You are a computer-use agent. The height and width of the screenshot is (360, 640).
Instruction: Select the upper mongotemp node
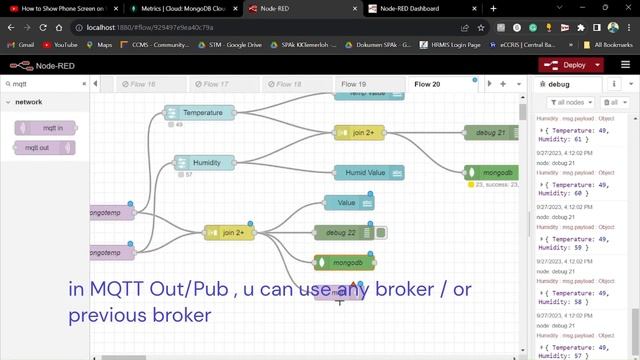pos(112,213)
